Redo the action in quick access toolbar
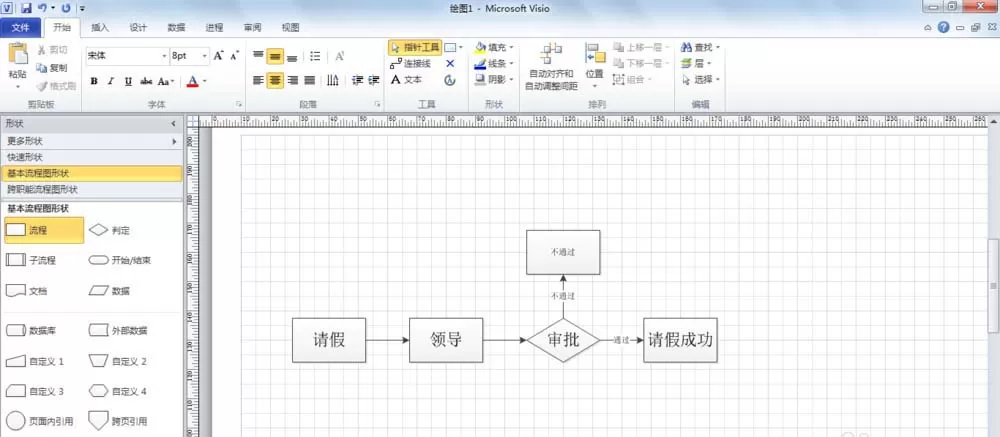This screenshot has width=1000, height=437. pyautogui.click(x=66, y=8)
